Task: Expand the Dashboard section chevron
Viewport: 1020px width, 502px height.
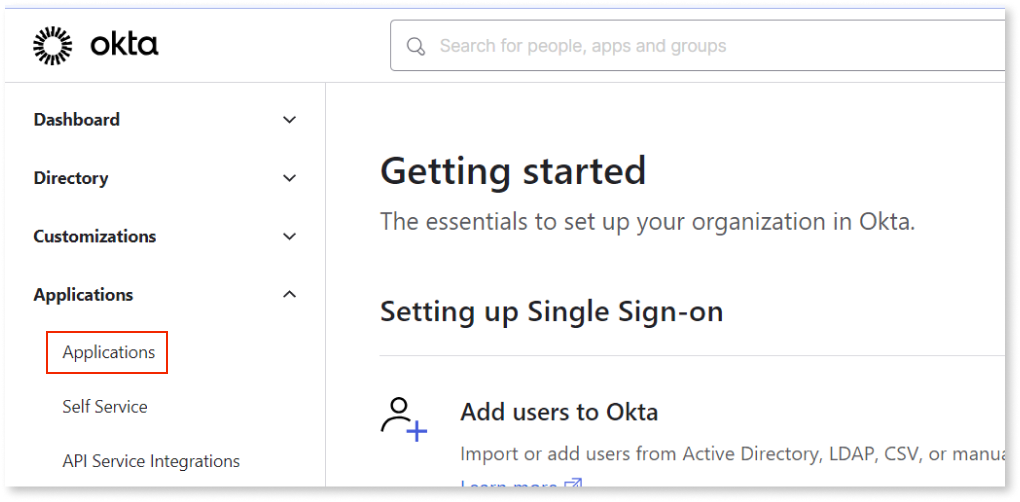Action: 289,120
